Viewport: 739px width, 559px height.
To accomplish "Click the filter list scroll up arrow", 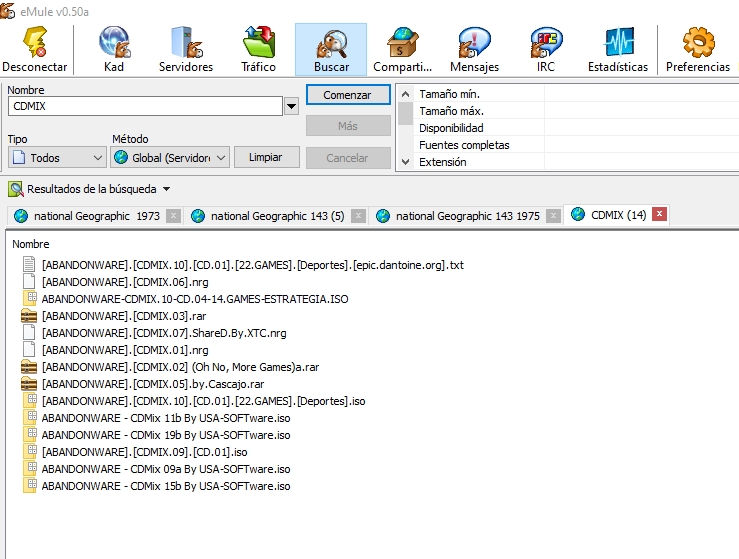I will (x=405, y=94).
